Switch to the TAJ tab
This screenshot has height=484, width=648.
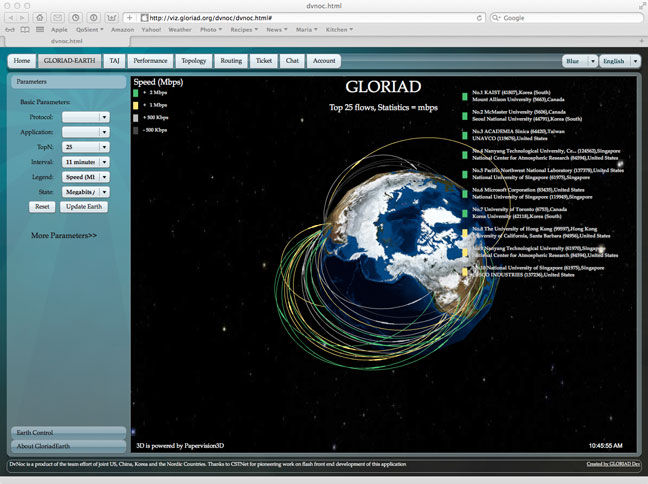(114, 61)
